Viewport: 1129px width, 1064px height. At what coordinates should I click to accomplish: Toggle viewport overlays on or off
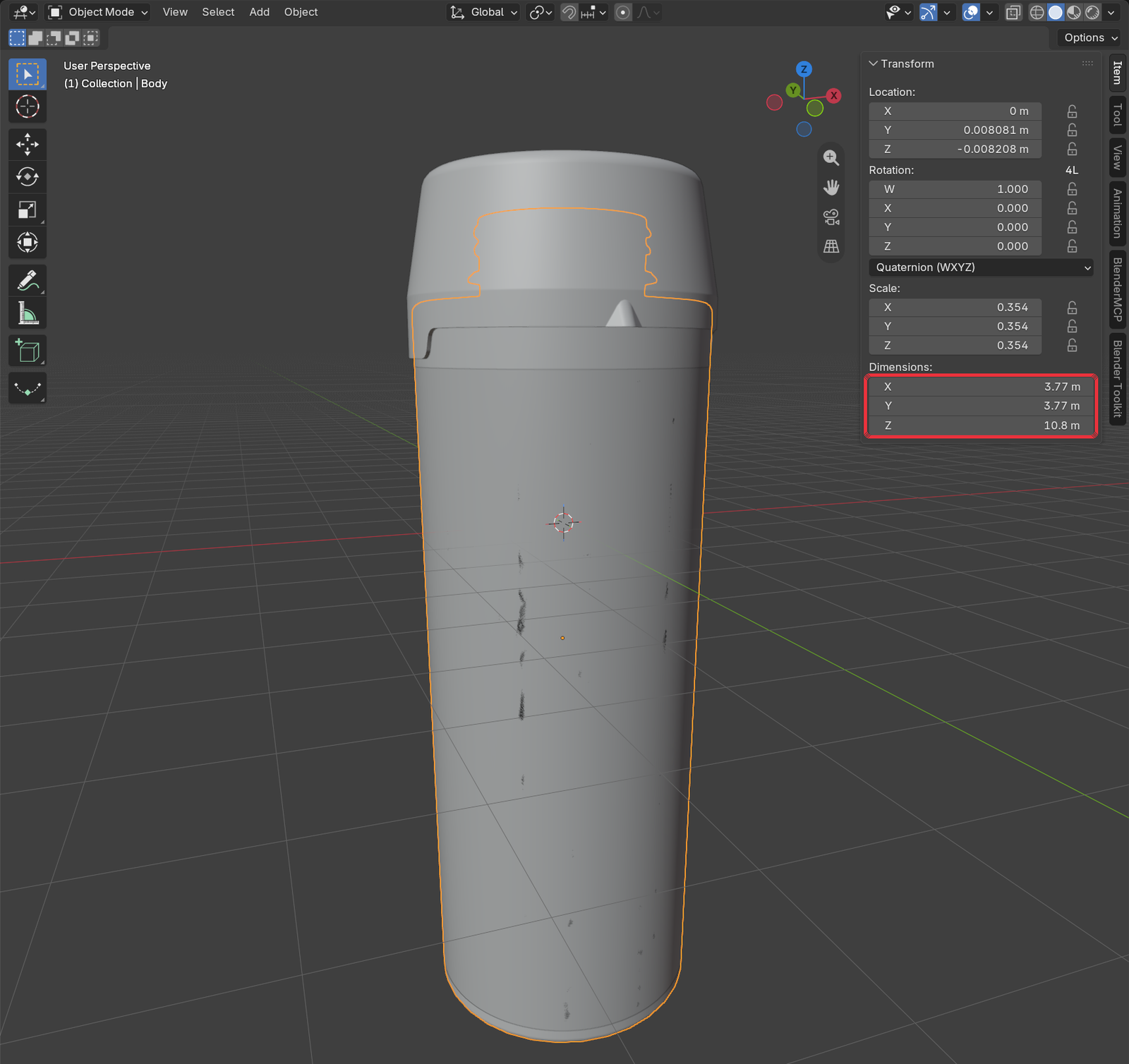point(971,12)
